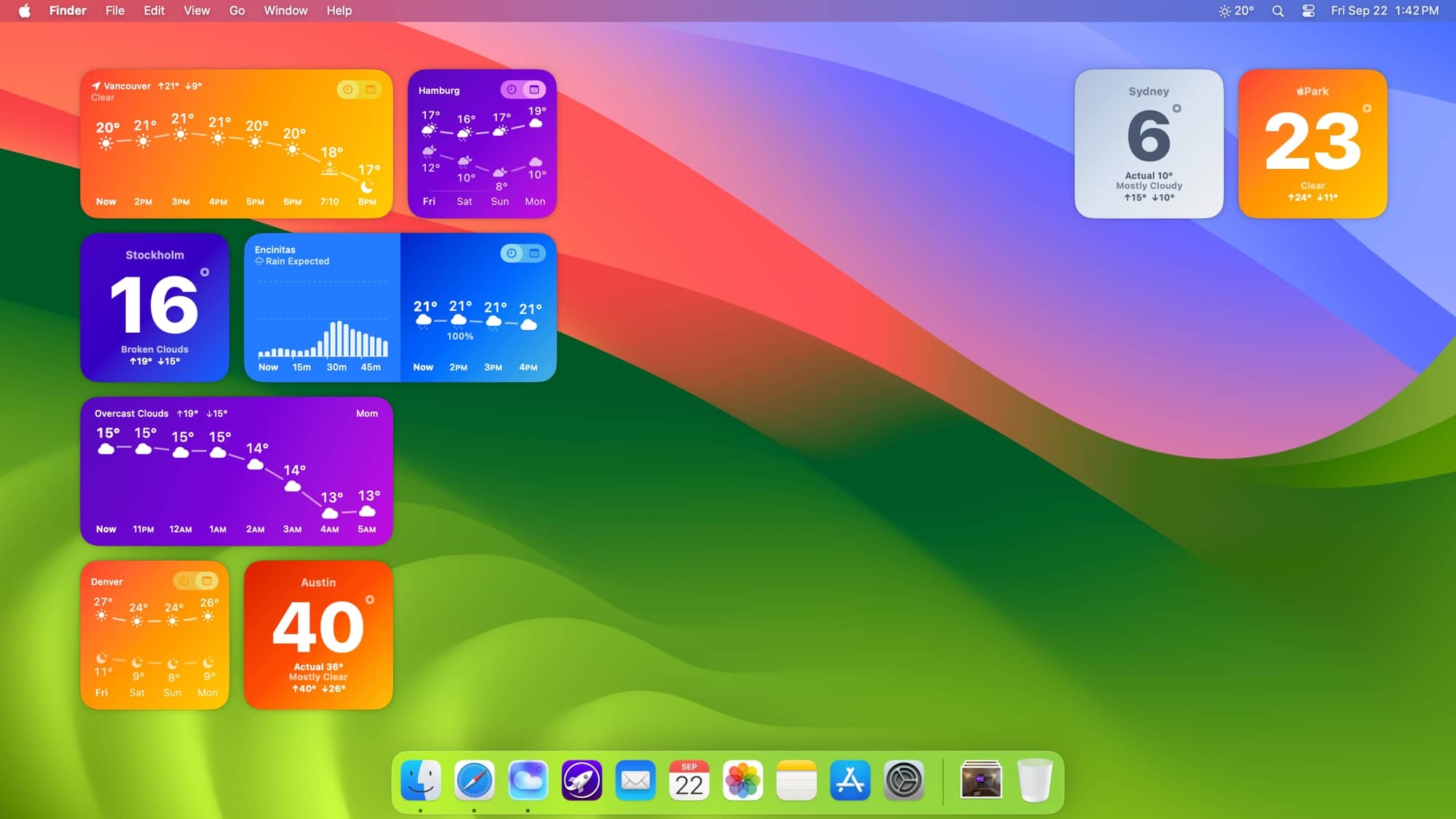Click Mostly Cloudy in the Sydney widget
Viewport: 1456px width, 819px height.
(1149, 186)
